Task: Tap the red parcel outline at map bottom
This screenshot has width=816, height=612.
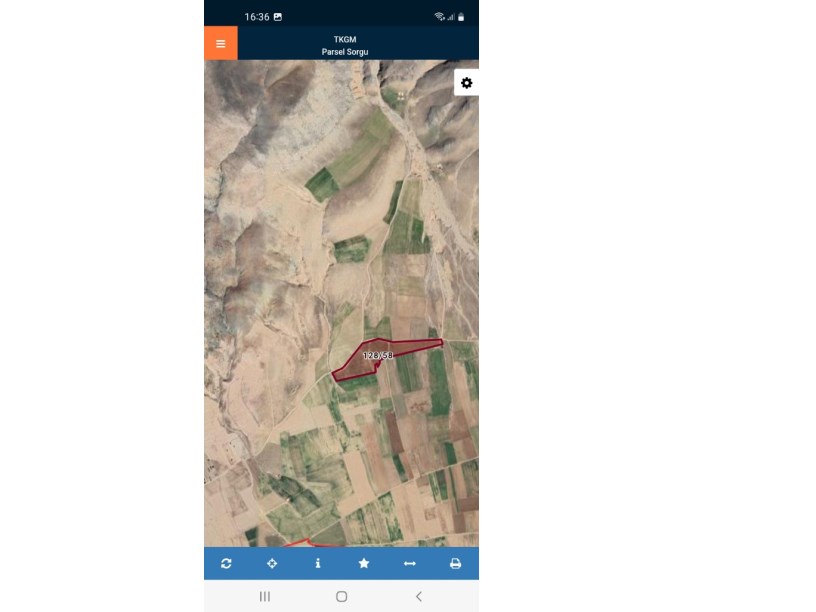Action: [x=307, y=543]
